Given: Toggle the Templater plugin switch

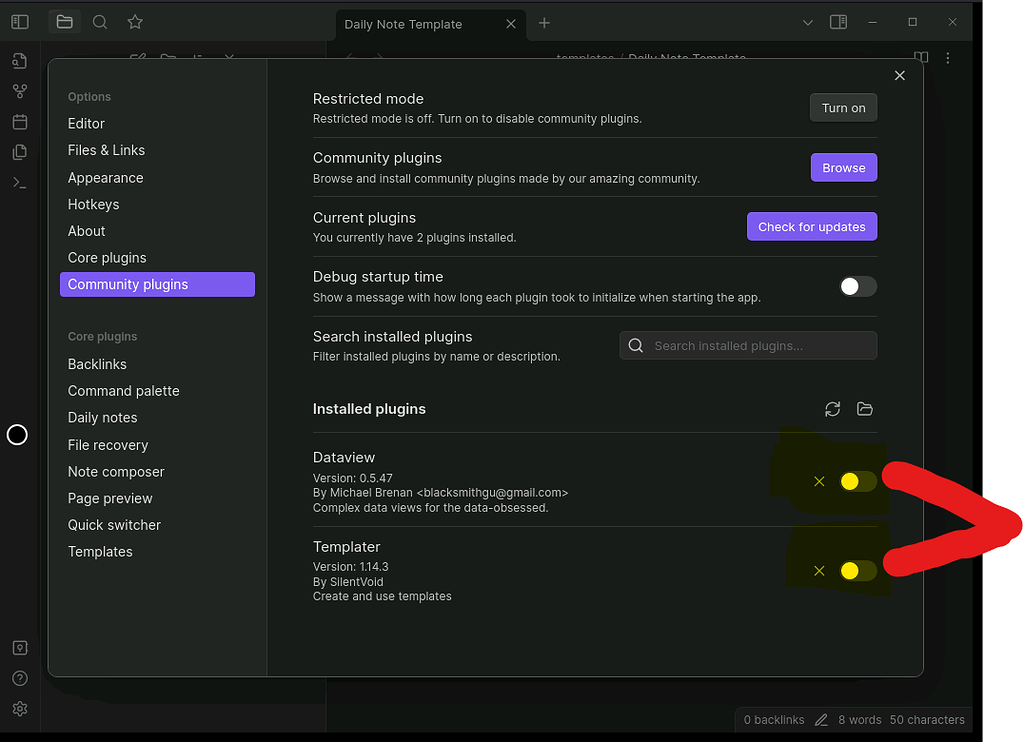Looking at the screenshot, I should coord(858,571).
